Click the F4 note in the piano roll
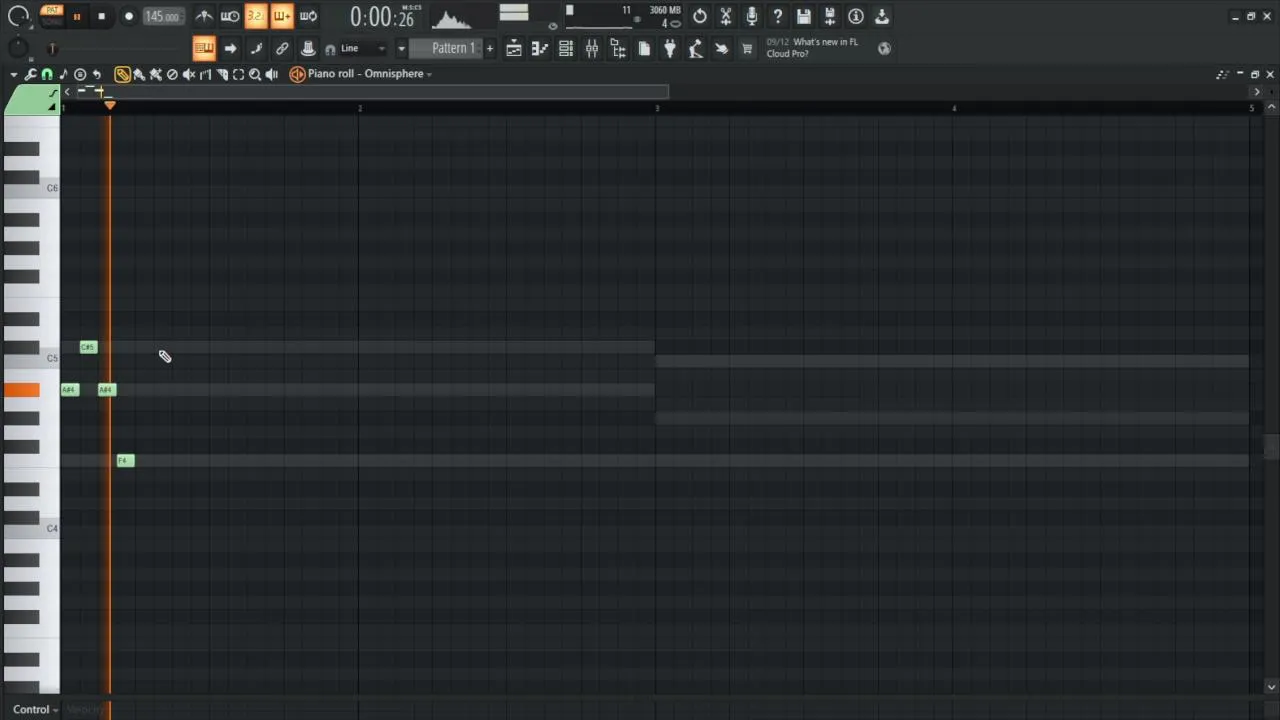 (x=125, y=460)
